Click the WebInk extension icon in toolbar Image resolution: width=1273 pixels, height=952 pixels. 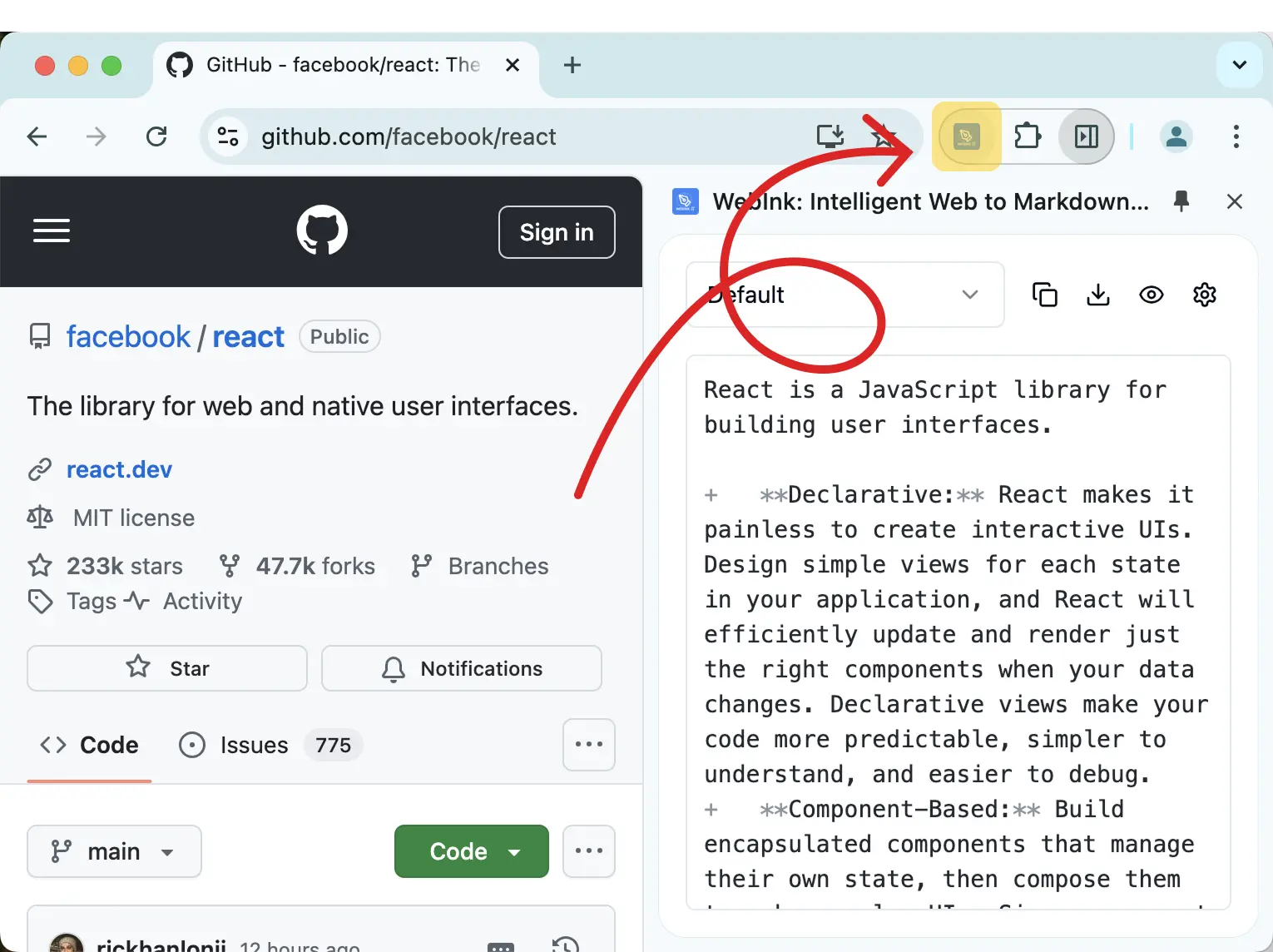click(966, 136)
